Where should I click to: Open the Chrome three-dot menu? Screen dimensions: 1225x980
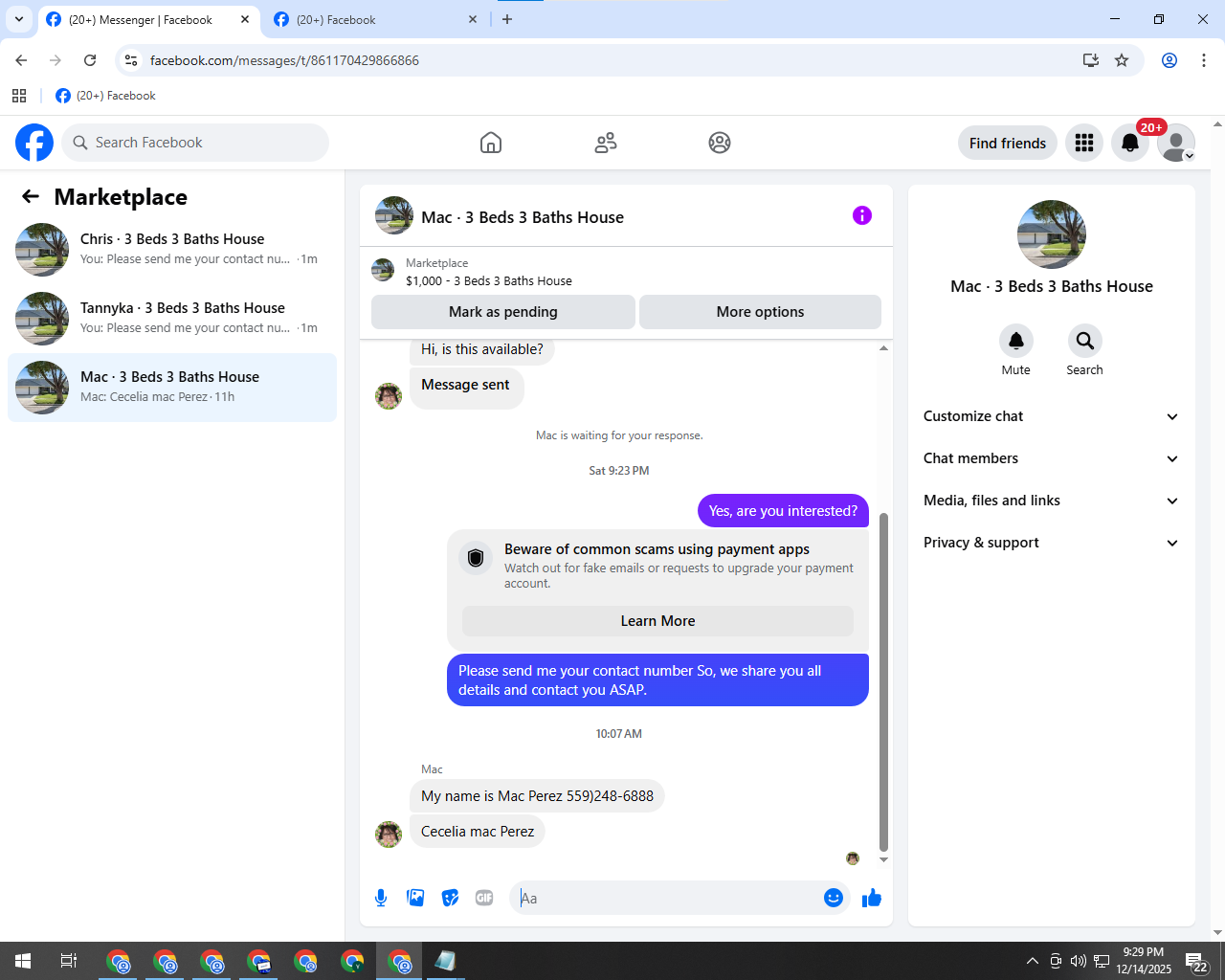point(1204,60)
